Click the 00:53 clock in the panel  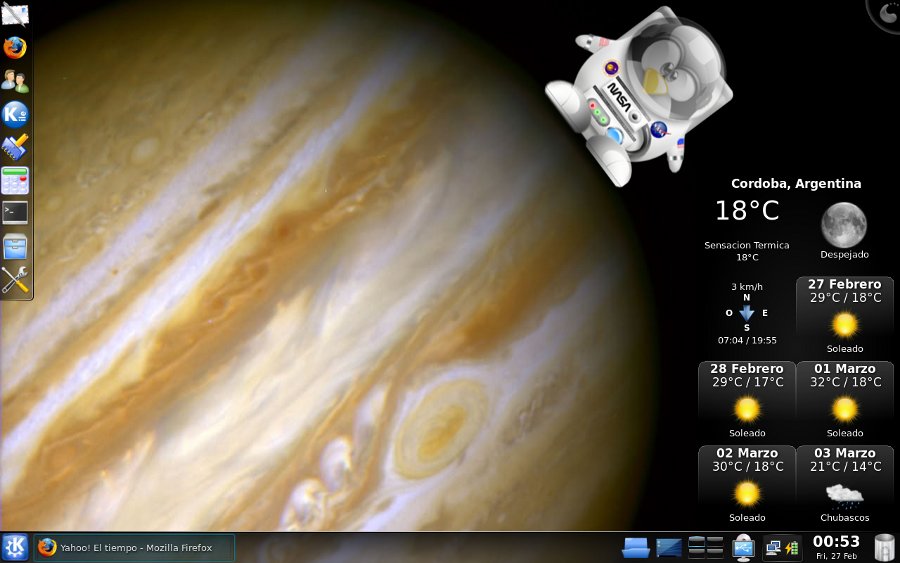click(x=836, y=541)
